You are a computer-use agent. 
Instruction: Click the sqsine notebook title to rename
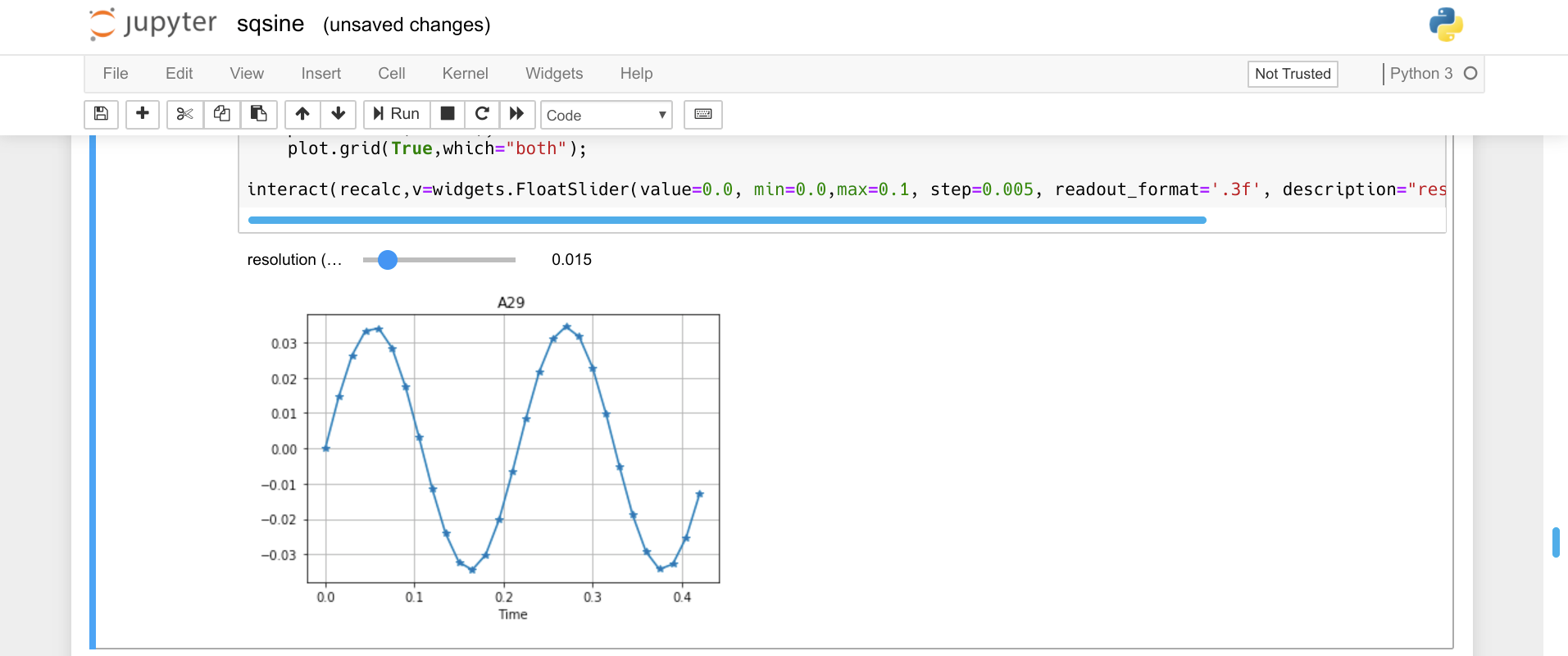pos(270,25)
